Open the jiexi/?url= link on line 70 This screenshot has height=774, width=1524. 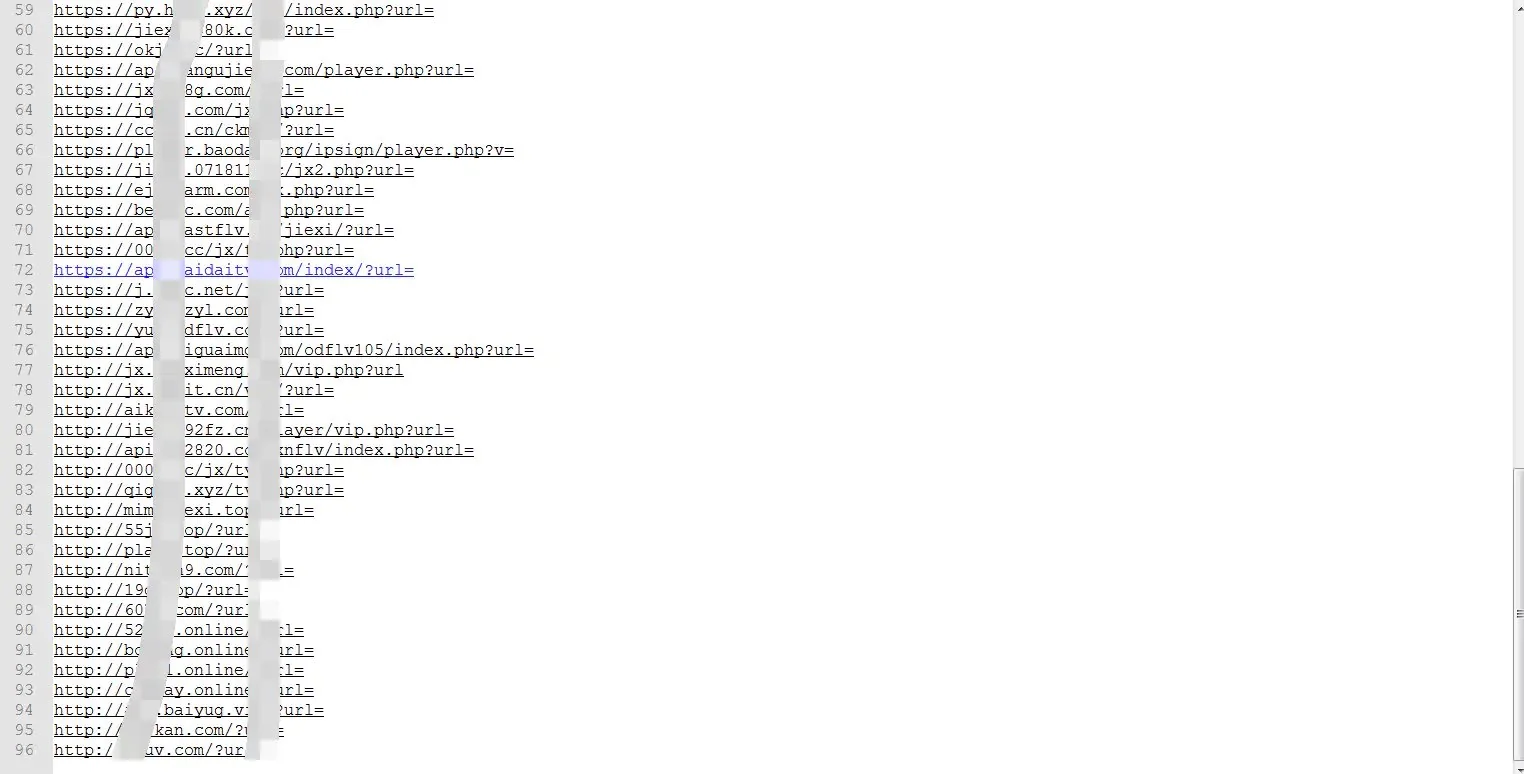[x=224, y=230]
